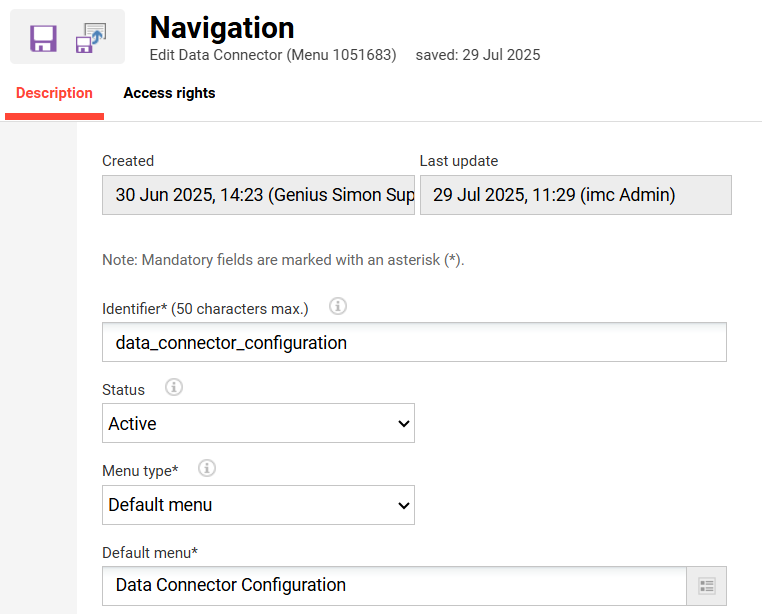Viewport: 762px width, 614px height.
Task: Click info icon next to Identifier label
Action: tap(338, 306)
